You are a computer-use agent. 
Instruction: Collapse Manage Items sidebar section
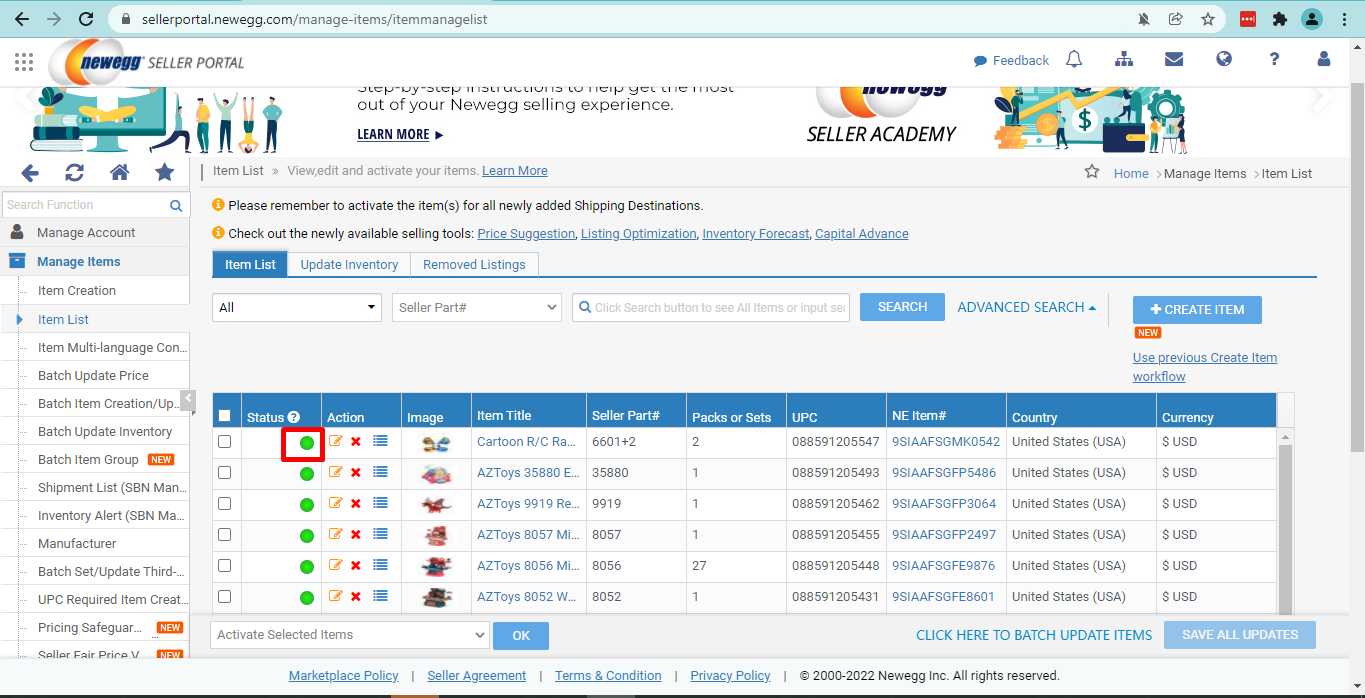pyautogui.click(x=79, y=261)
